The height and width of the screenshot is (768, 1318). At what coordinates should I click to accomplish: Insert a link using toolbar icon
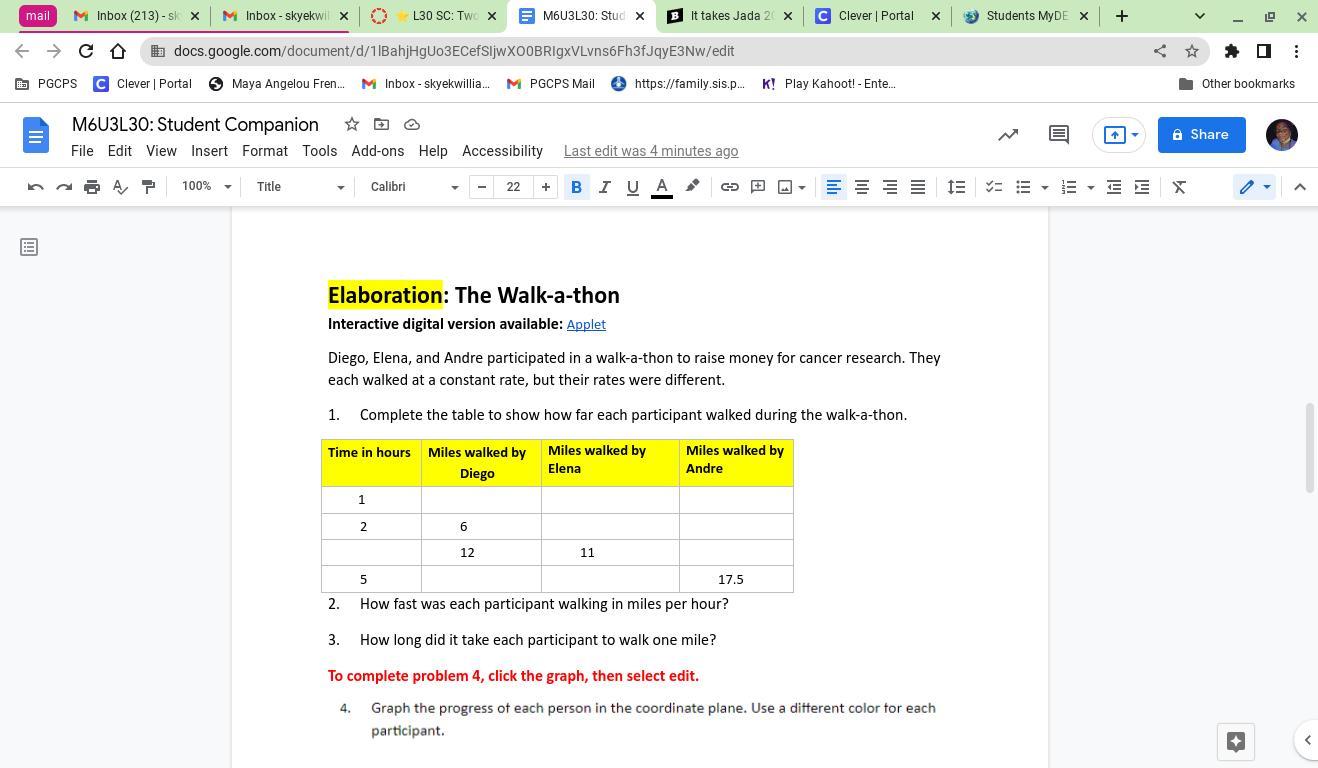click(730, 187)
